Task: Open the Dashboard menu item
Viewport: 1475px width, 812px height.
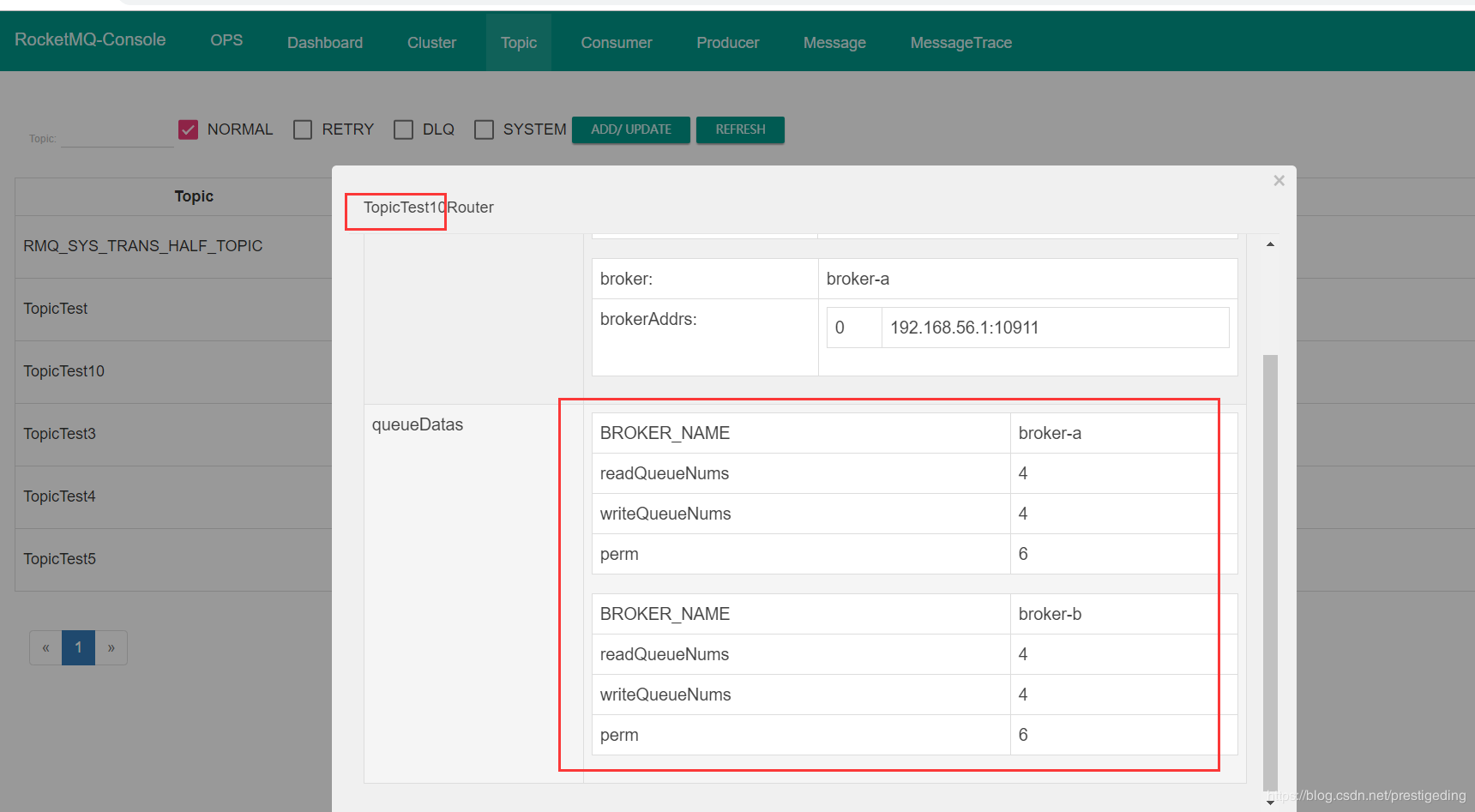Action: pos(324,43)
